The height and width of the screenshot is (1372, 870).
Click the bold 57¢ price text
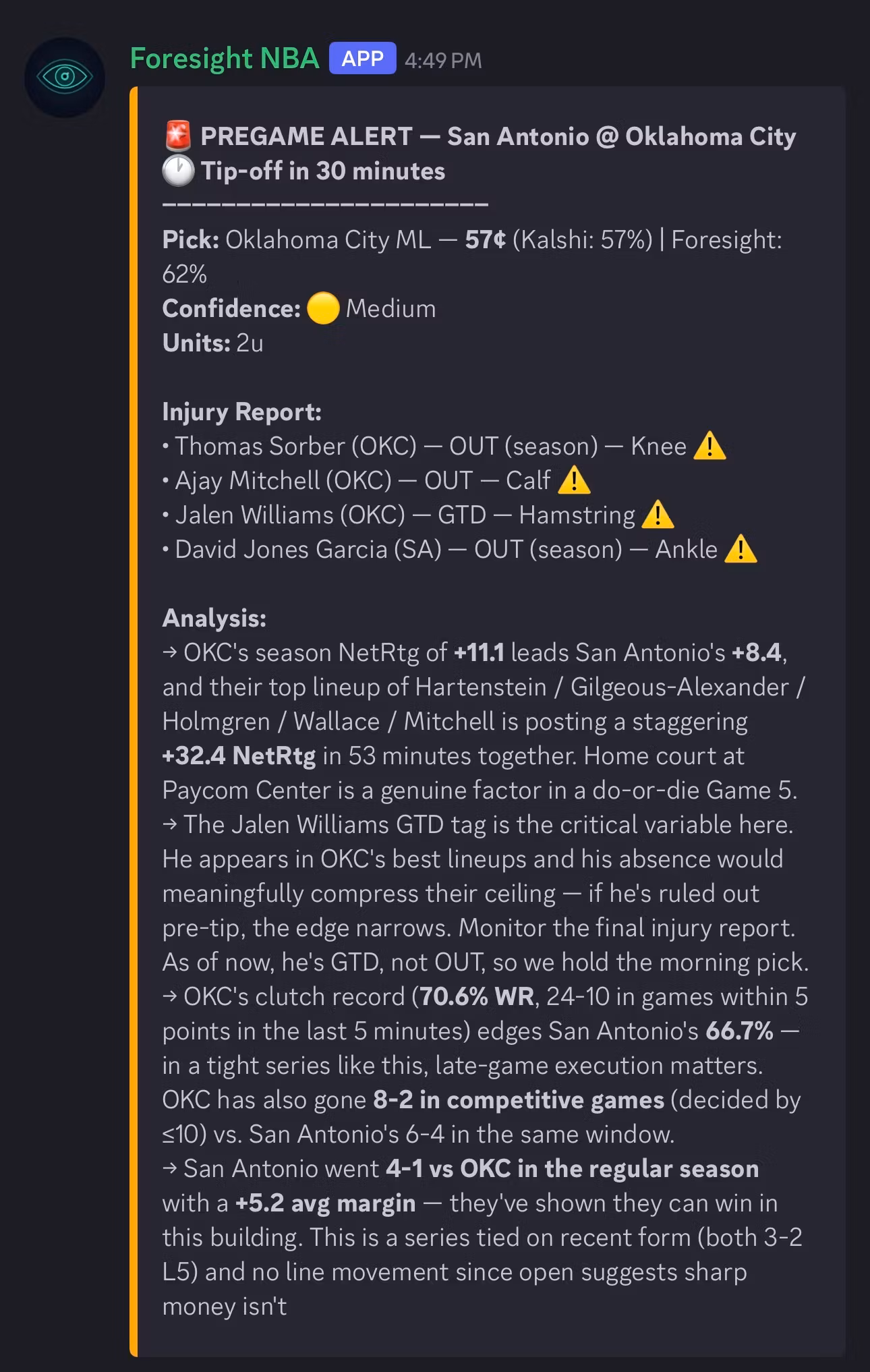point(485,239)
